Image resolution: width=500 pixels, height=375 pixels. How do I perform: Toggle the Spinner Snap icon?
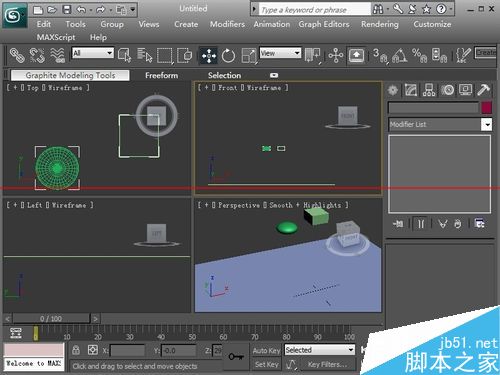[x=439, y=55]
